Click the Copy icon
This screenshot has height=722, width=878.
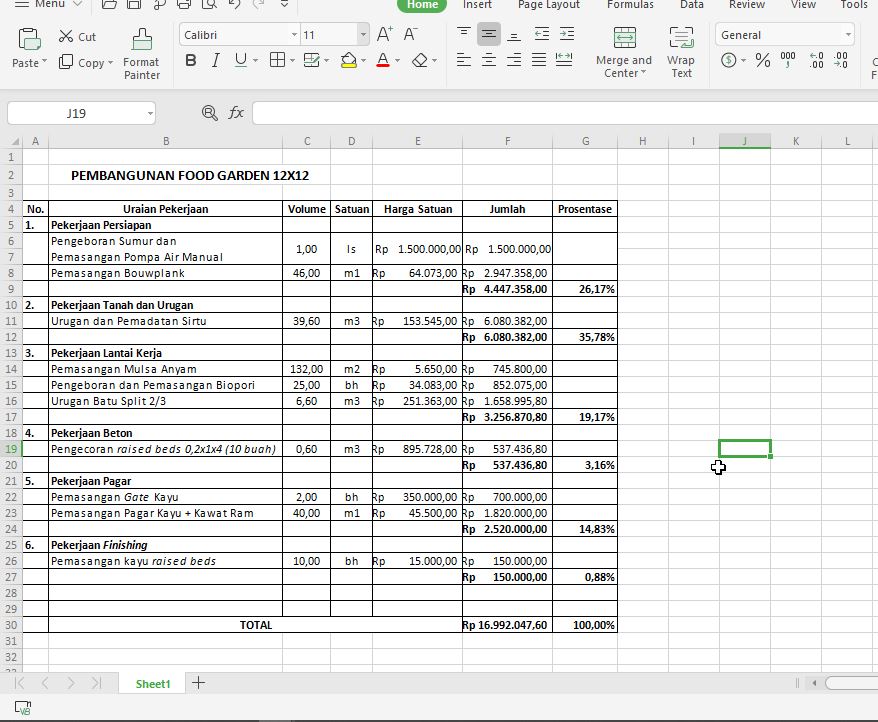point(66,62)
